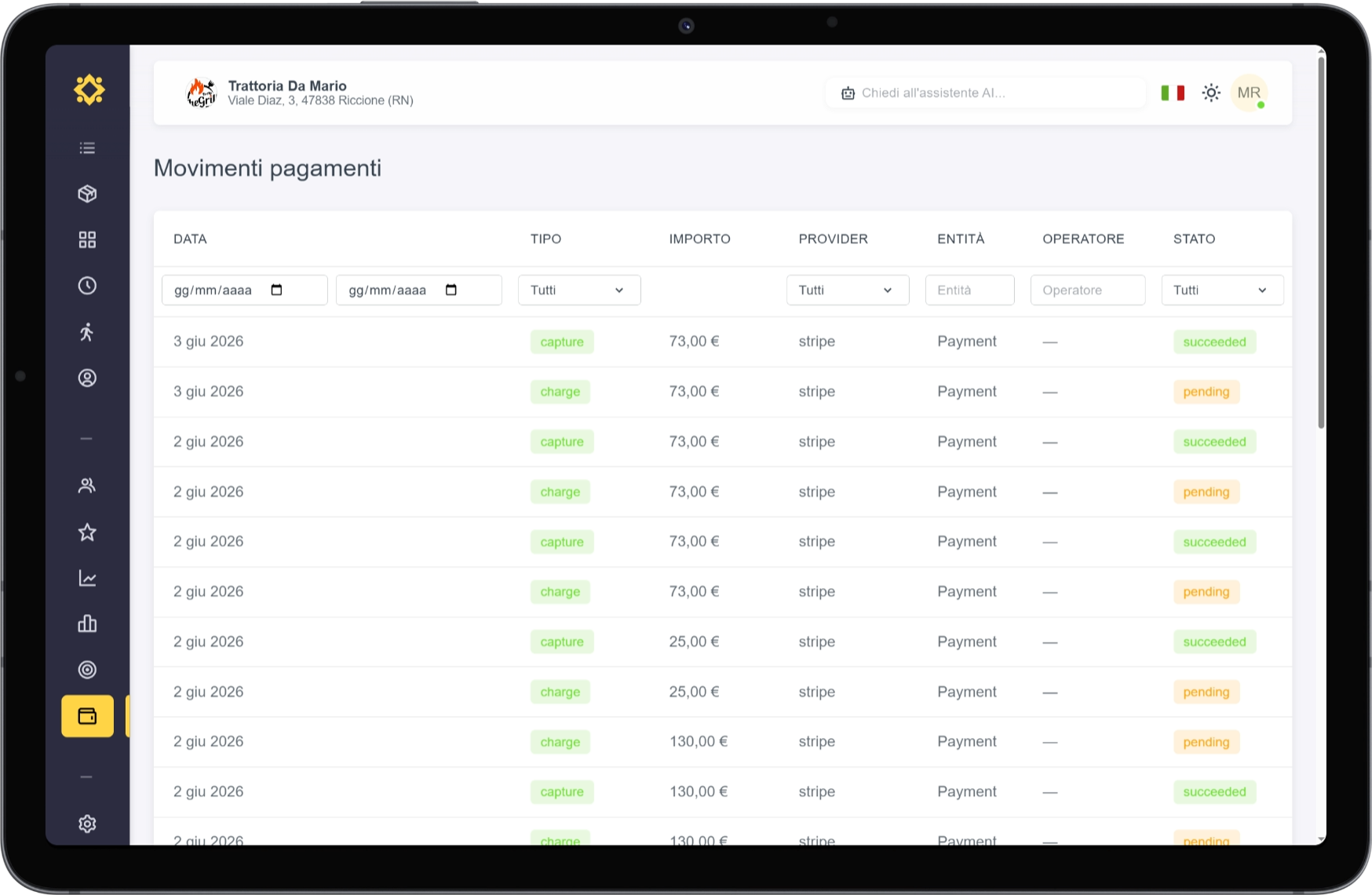The height and width of the screenshot is (895, 1372).
Task: Open the grid dashboard sidebar icon
Action: tap(87, 239)
